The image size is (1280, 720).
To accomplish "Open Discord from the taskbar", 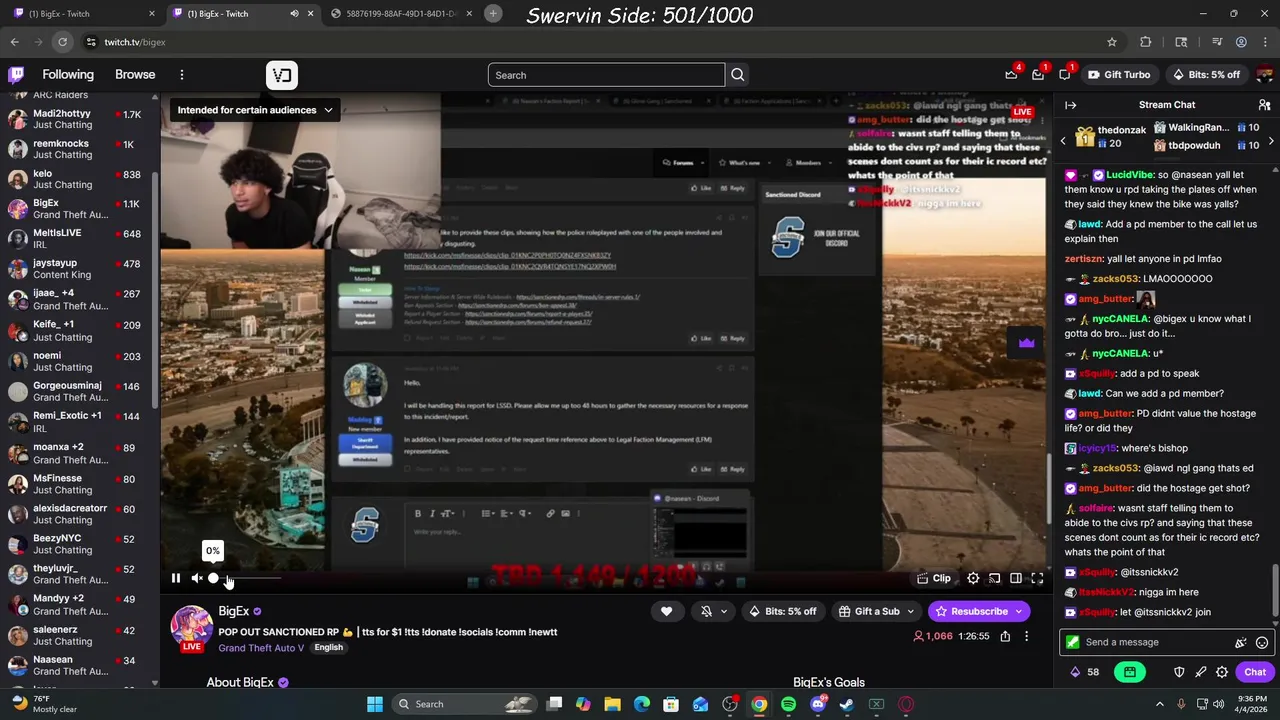I will click(x=818, y=704).
